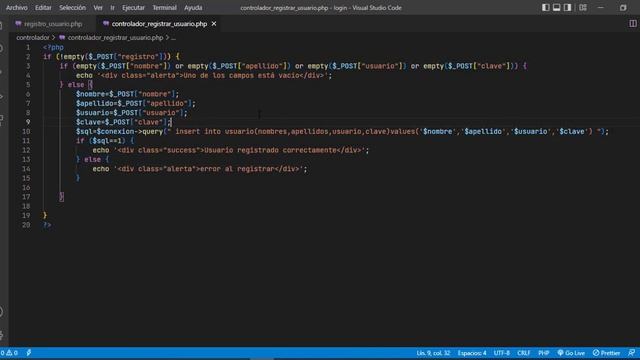Restore down the VS Code window

point(623,7)
